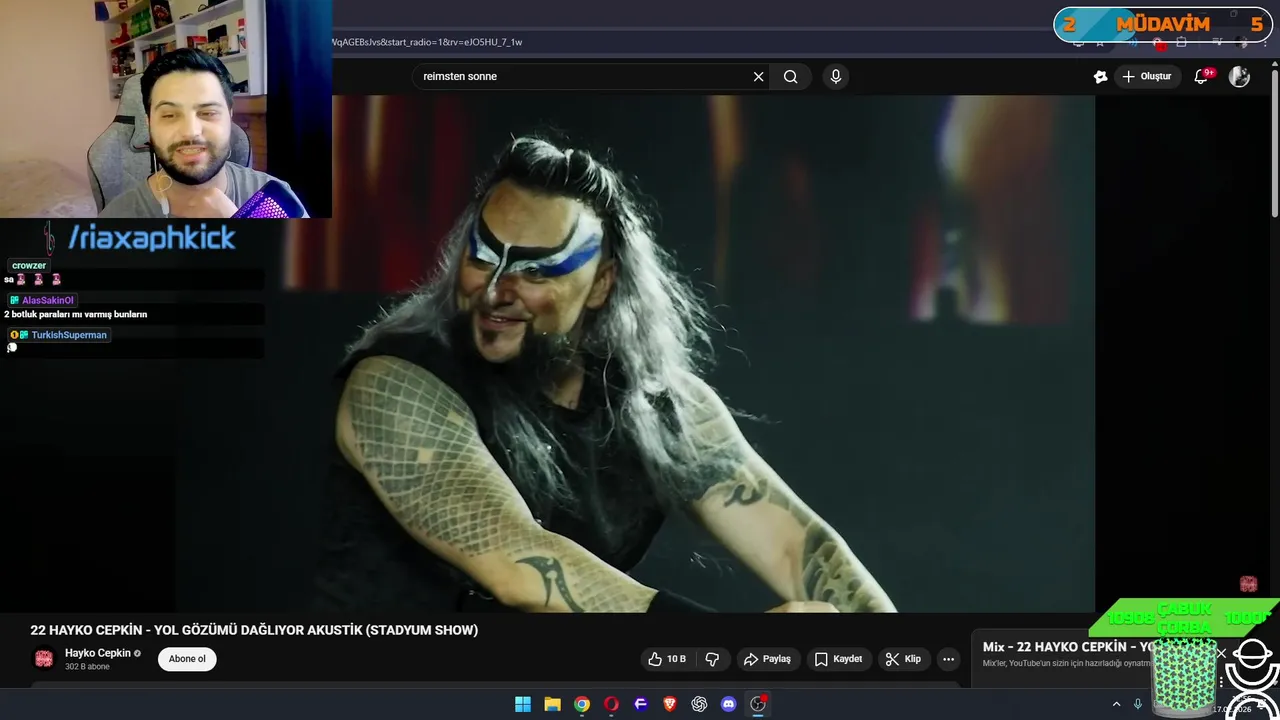Screen dimensions: 1280x720
Task: Click the Mix description 'Mix'ler, YouTube'un sizin için'
Action: (1067, 663)
